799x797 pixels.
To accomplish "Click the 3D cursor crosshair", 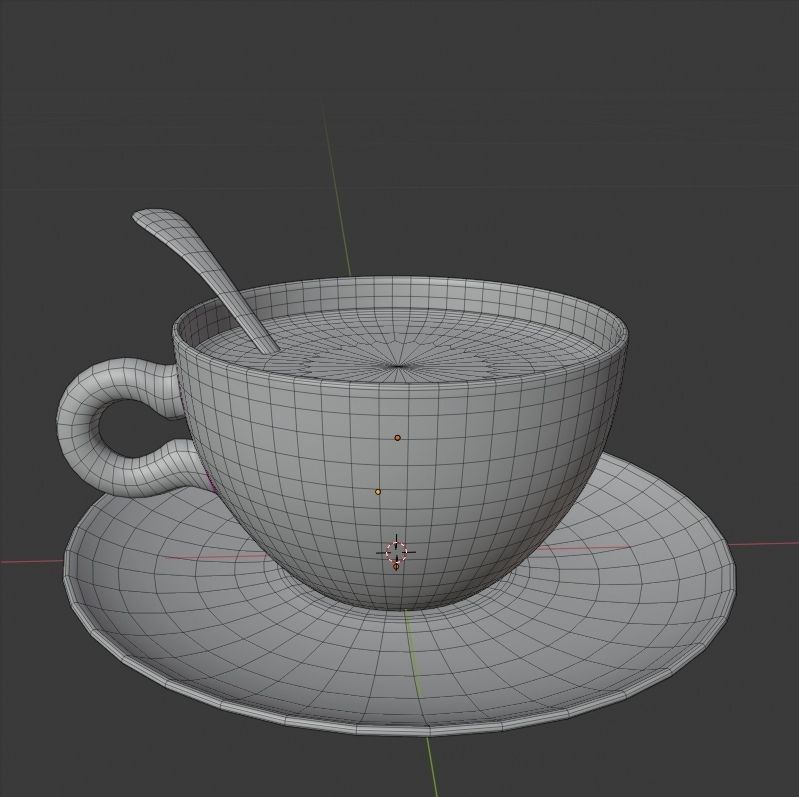I will [x=396, y=552].
